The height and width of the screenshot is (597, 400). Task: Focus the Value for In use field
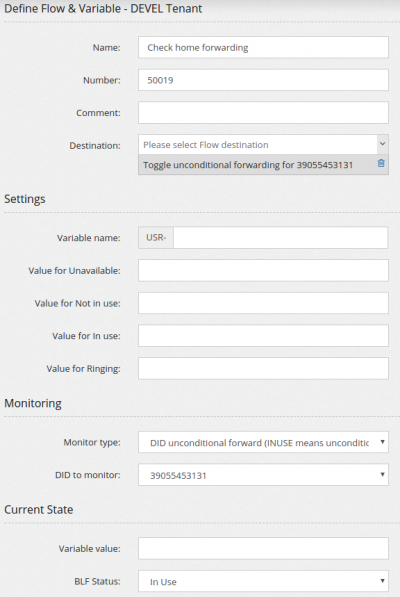pos(263,336)
